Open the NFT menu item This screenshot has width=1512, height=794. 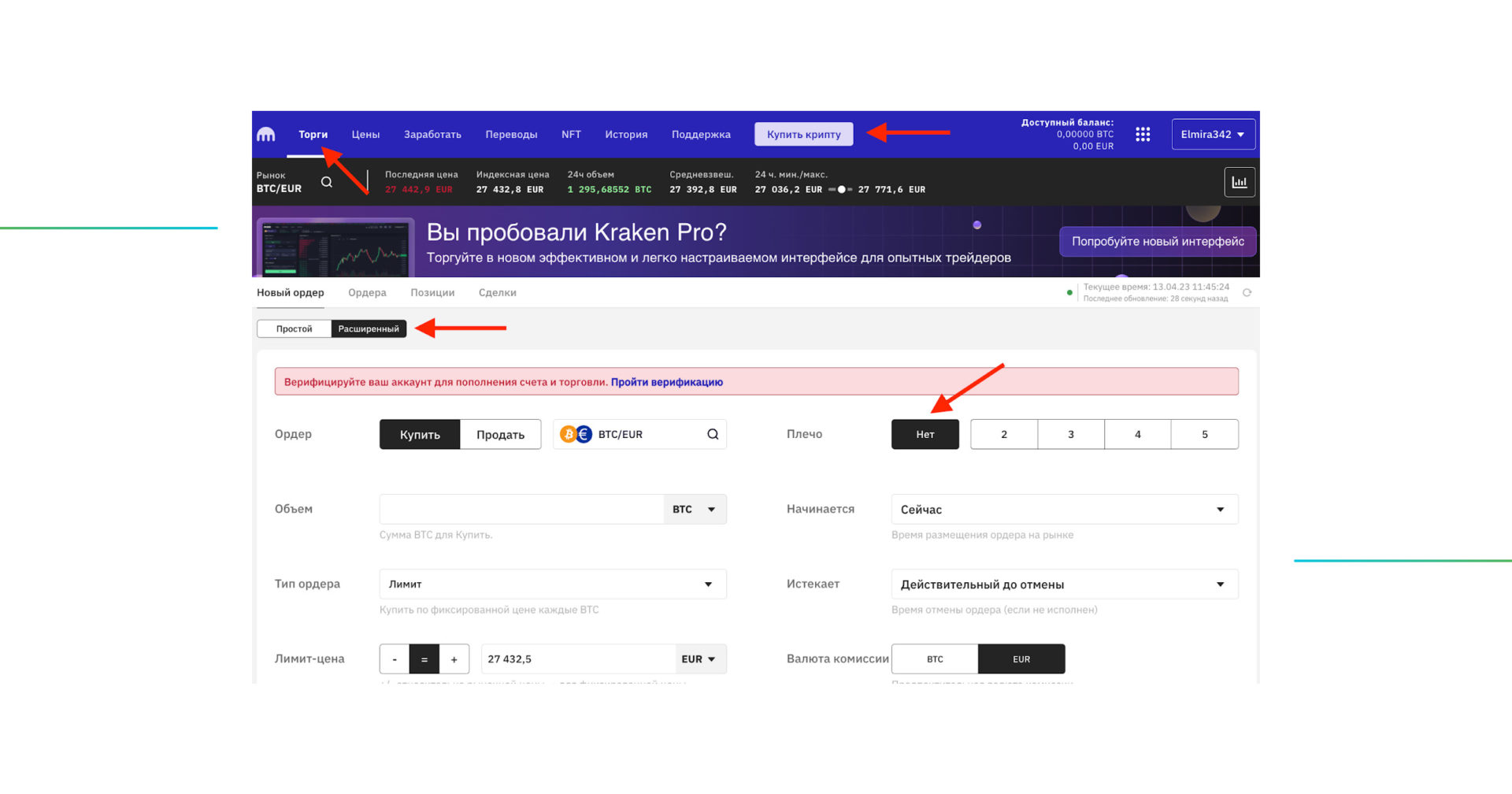570,134
